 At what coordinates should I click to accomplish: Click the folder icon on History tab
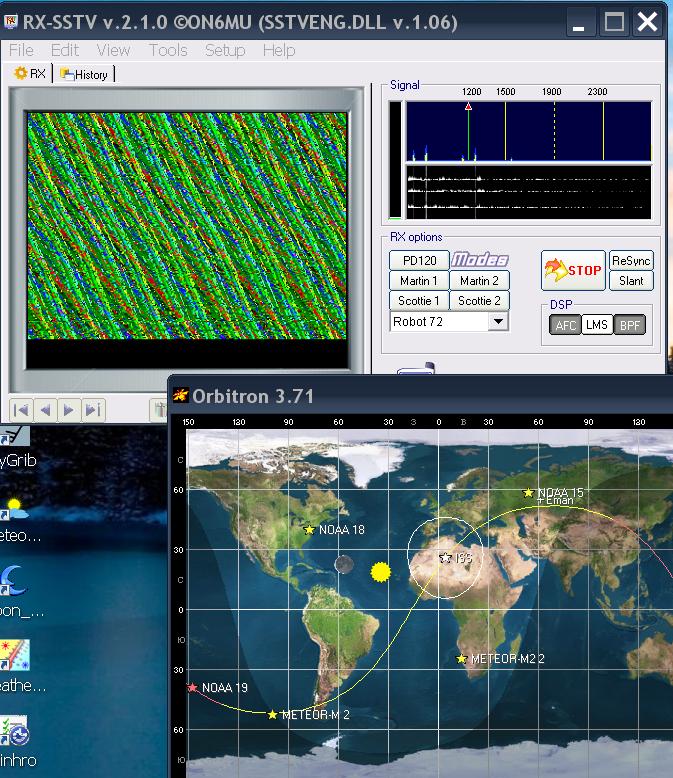tap(67, 74)
